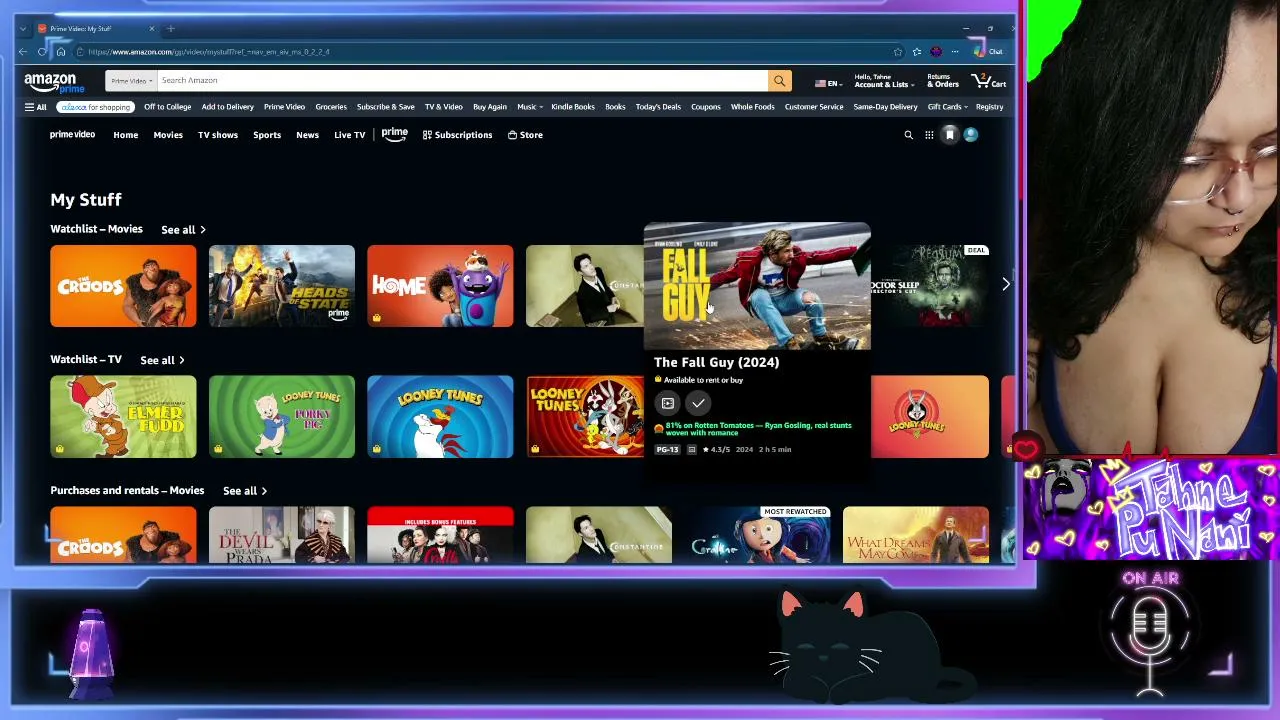Open the Registry link
This screenshot has height=720, width=1280.
(x=989, y=107)
